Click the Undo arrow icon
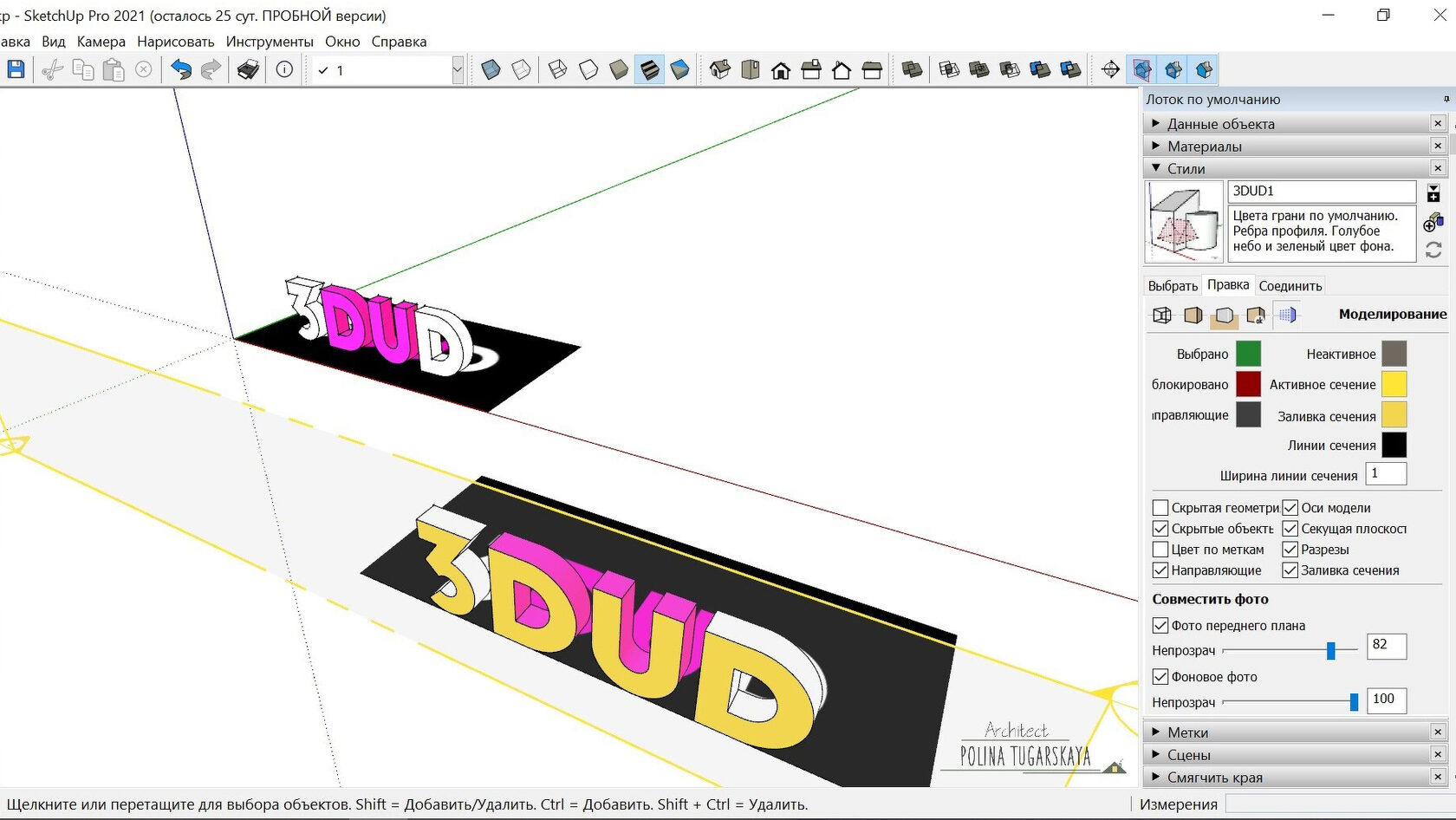 point(180,69)
